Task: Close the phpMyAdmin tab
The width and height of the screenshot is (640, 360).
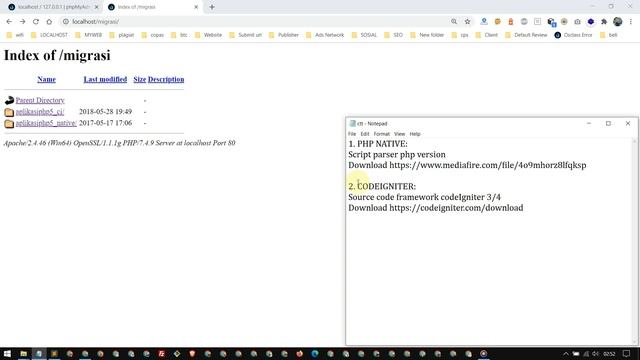Action: pos(97,7)
